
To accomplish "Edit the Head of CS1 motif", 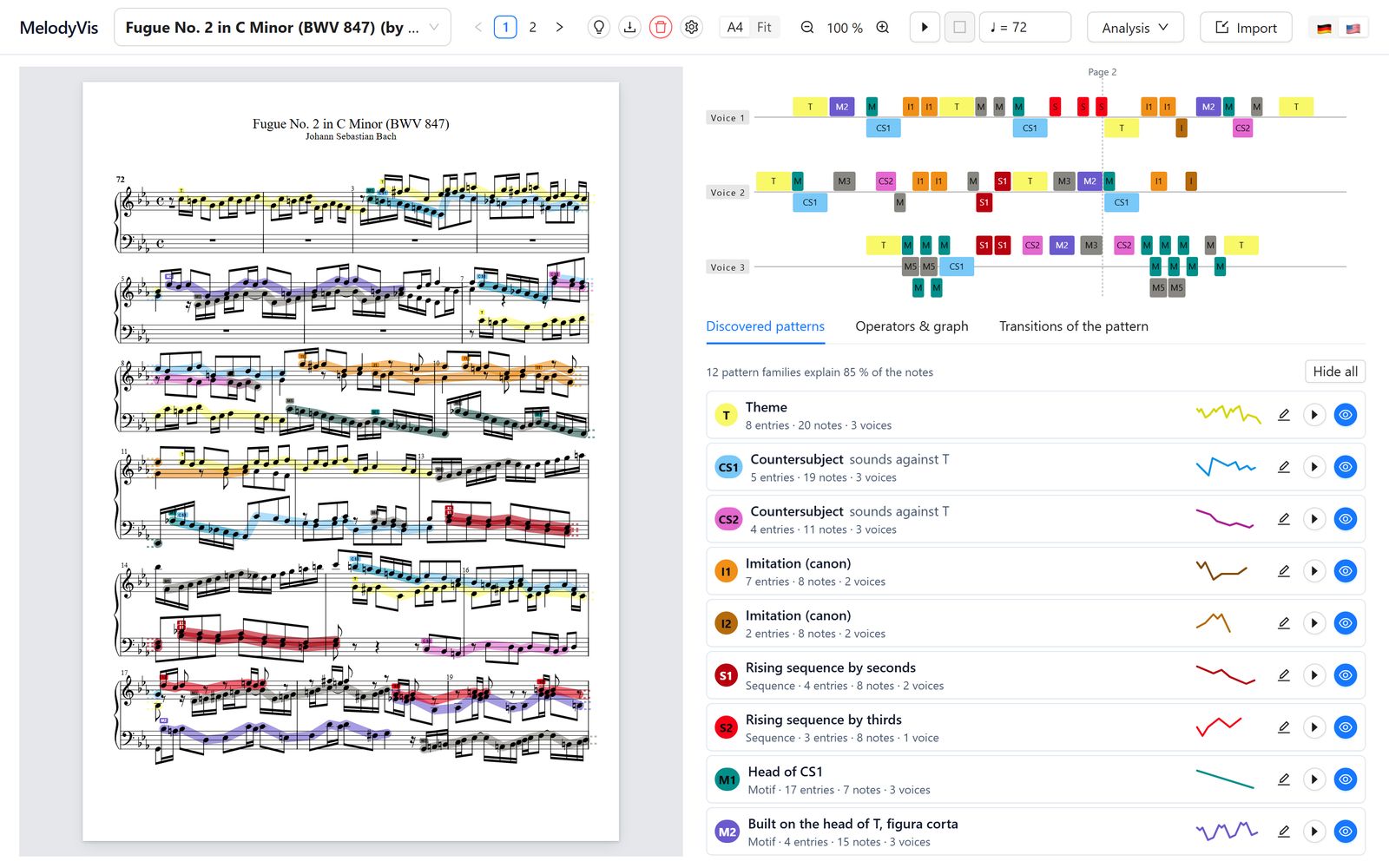I will (1283, 779).
